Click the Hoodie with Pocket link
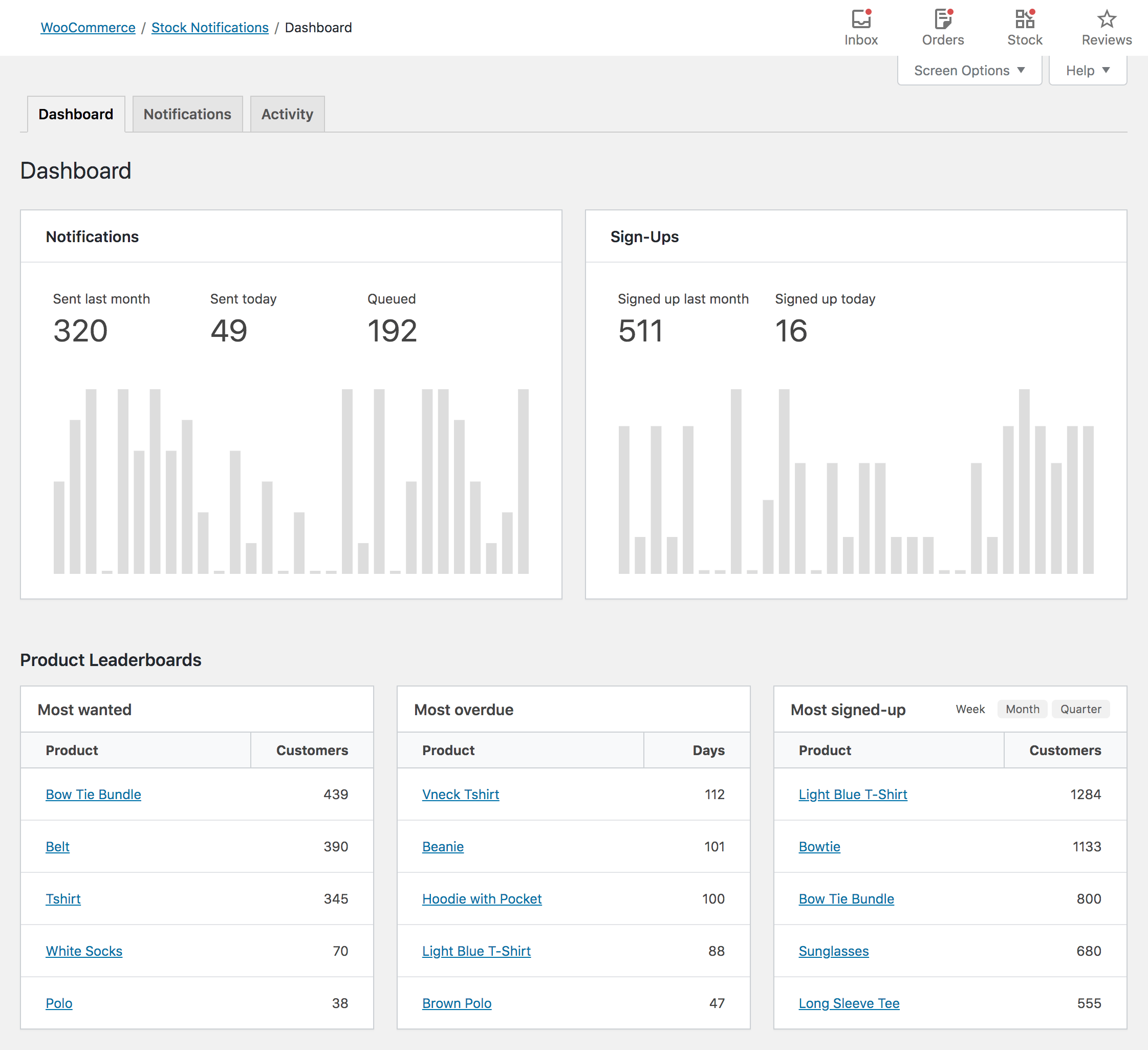This screenshot has width=1148, height=1050. (482, 898)
